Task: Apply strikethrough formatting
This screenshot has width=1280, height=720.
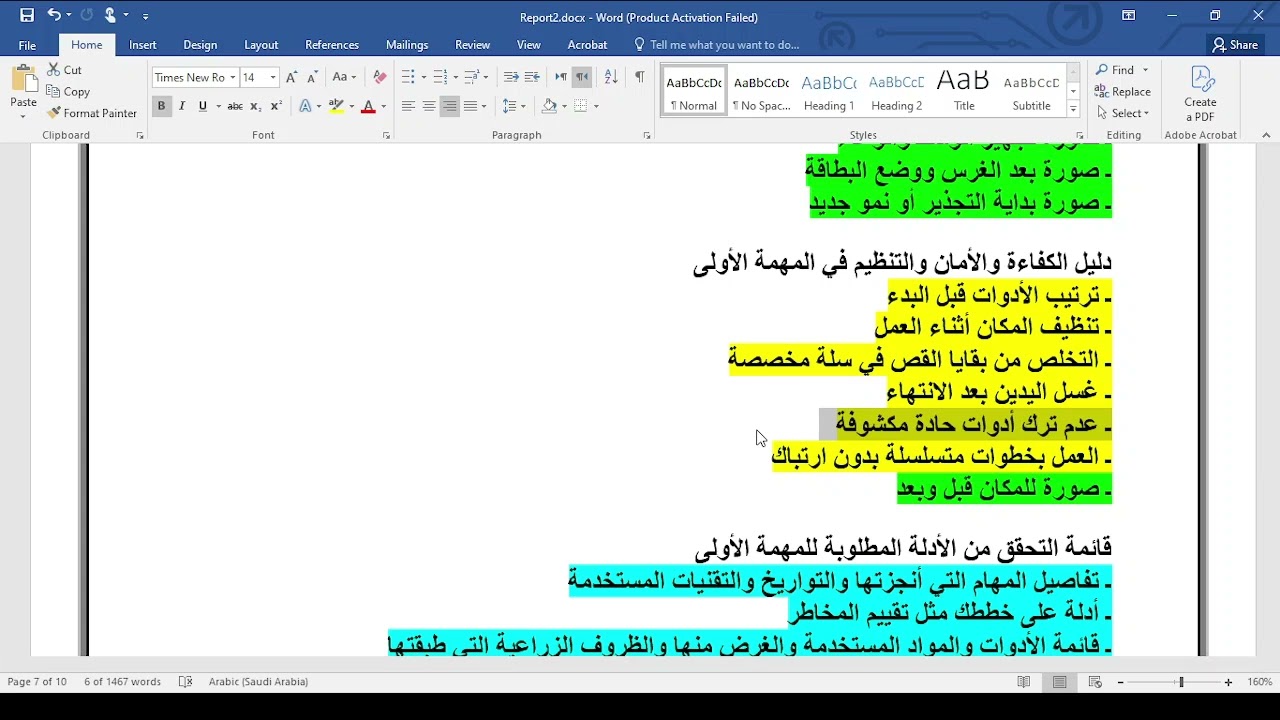Action: [235, 106]
